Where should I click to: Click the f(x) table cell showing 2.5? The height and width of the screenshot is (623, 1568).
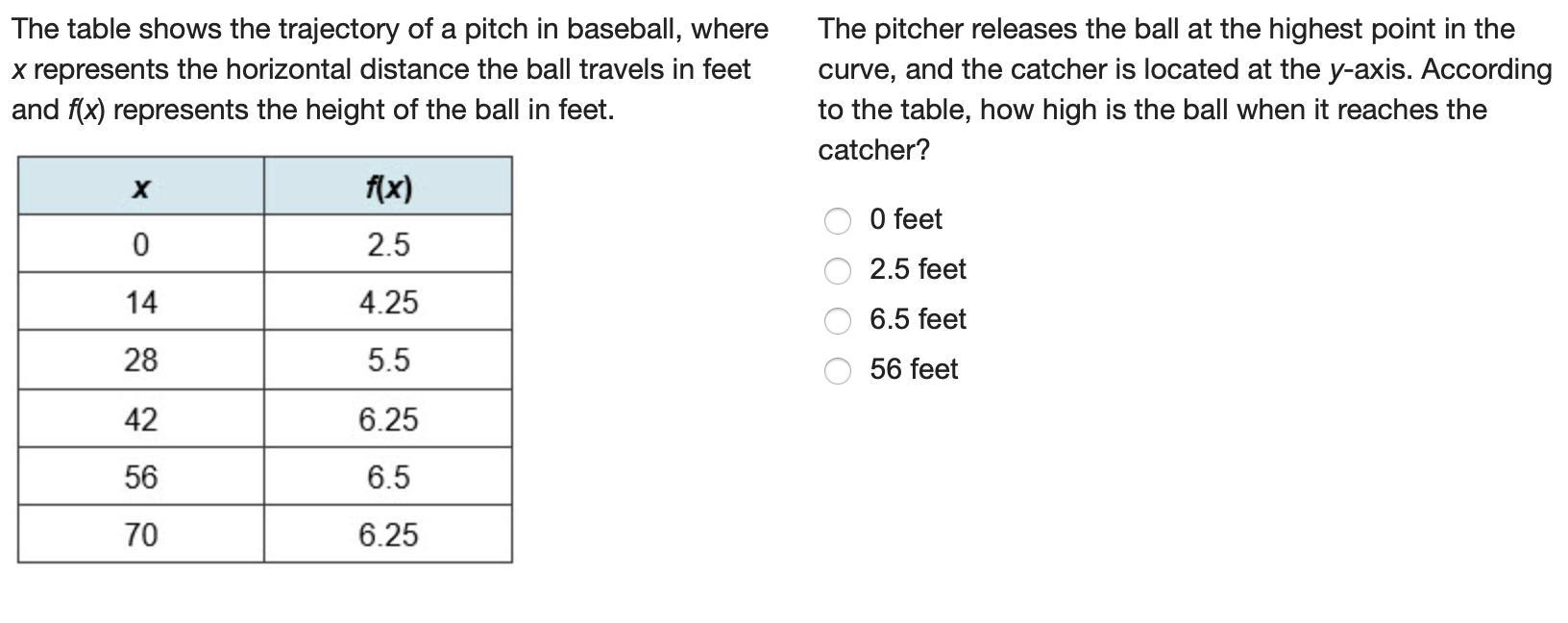pos(388,245)
